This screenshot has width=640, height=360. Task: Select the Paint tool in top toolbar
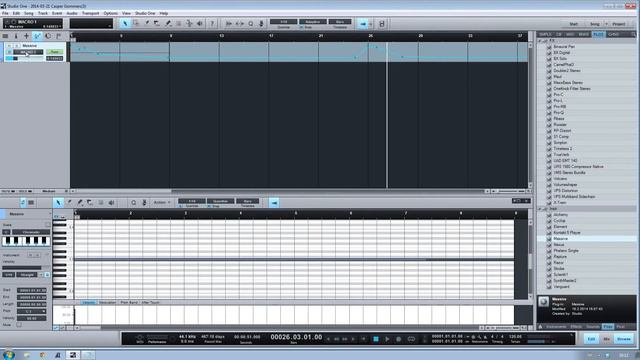click(x=168, y=24)
